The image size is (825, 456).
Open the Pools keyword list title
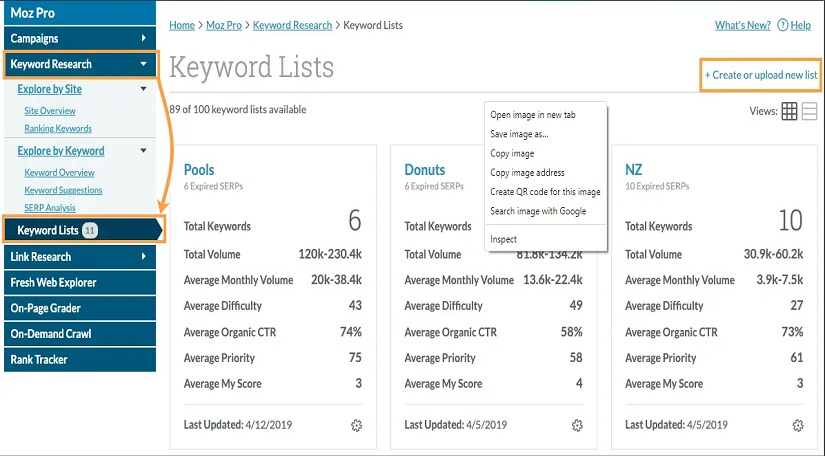[x=199, y=170]
